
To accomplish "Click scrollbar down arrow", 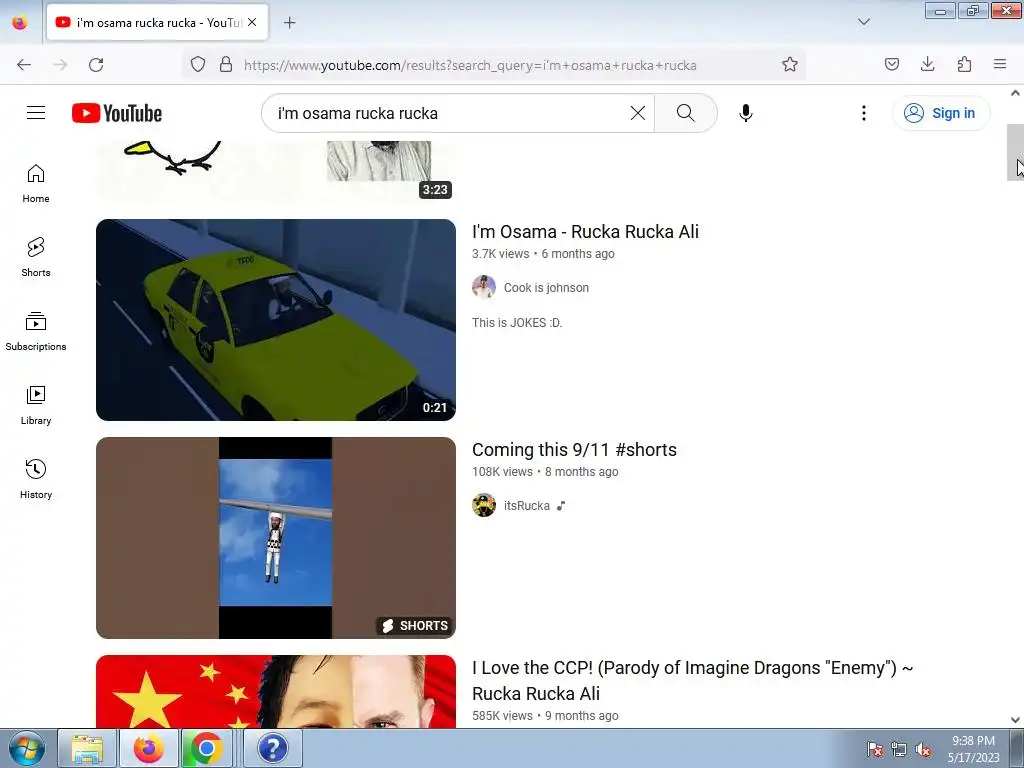I will pyautogui.click(x=1015, y=720).
